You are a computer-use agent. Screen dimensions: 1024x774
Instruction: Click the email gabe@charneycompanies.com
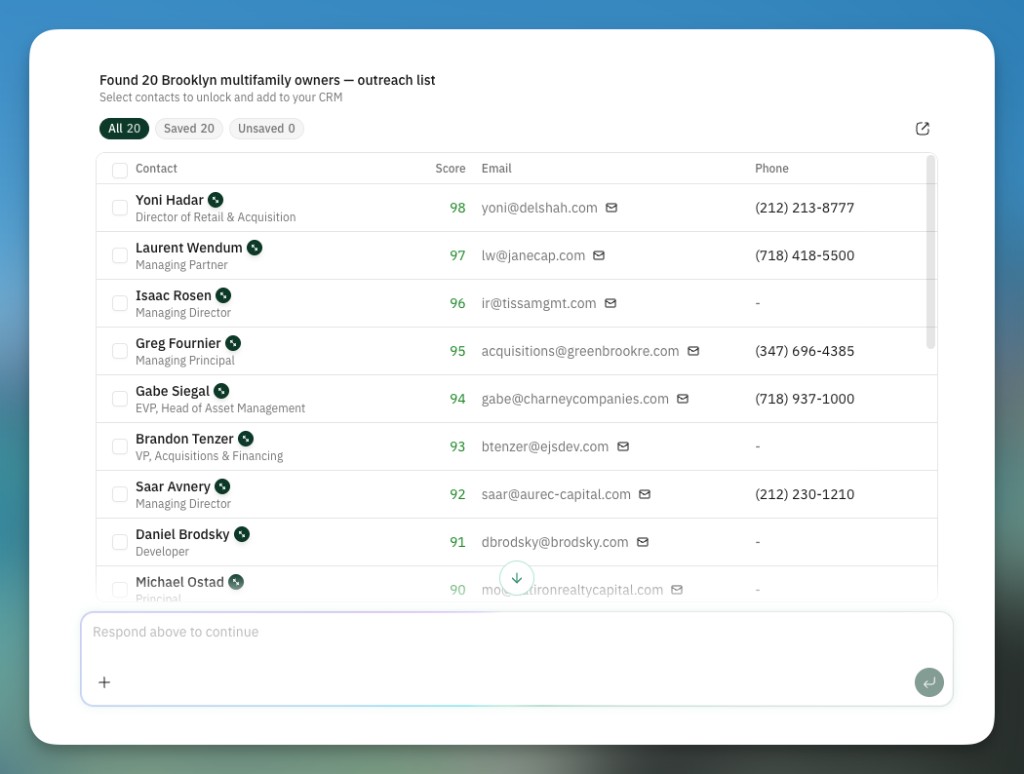coord(575,398)
